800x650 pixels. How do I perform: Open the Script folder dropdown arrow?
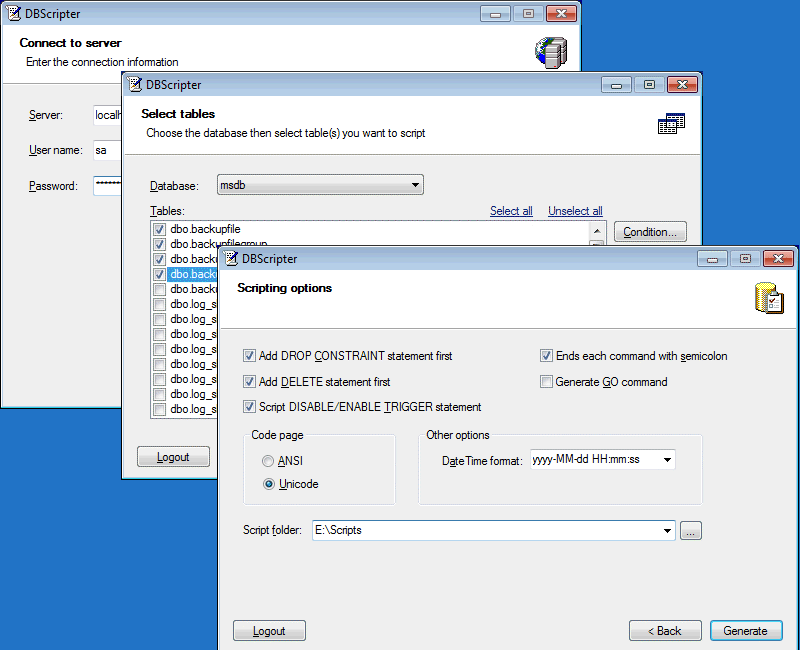[x=667, y=531]
